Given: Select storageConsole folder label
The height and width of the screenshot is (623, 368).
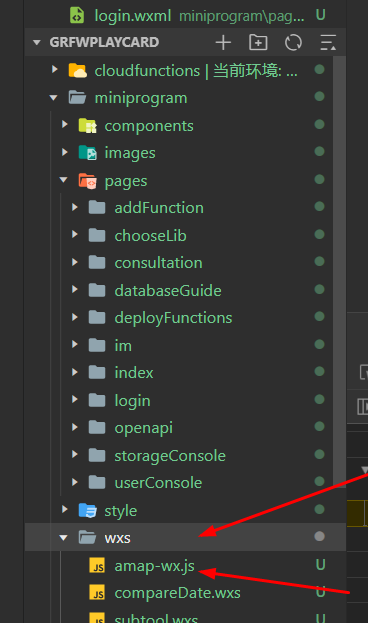Looking at the screenshot, I should point(170,456).
